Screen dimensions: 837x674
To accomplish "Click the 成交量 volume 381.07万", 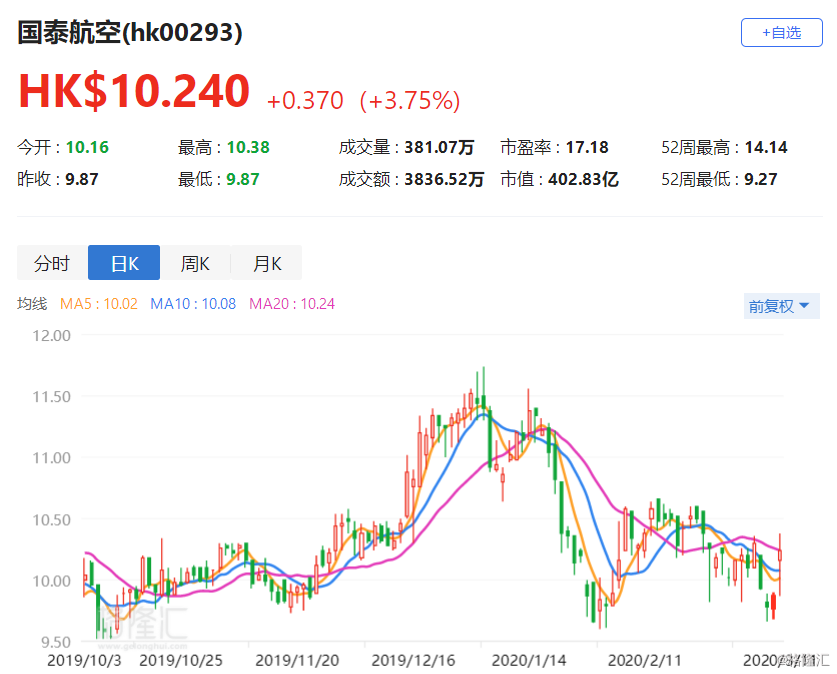I will (439, 147).
